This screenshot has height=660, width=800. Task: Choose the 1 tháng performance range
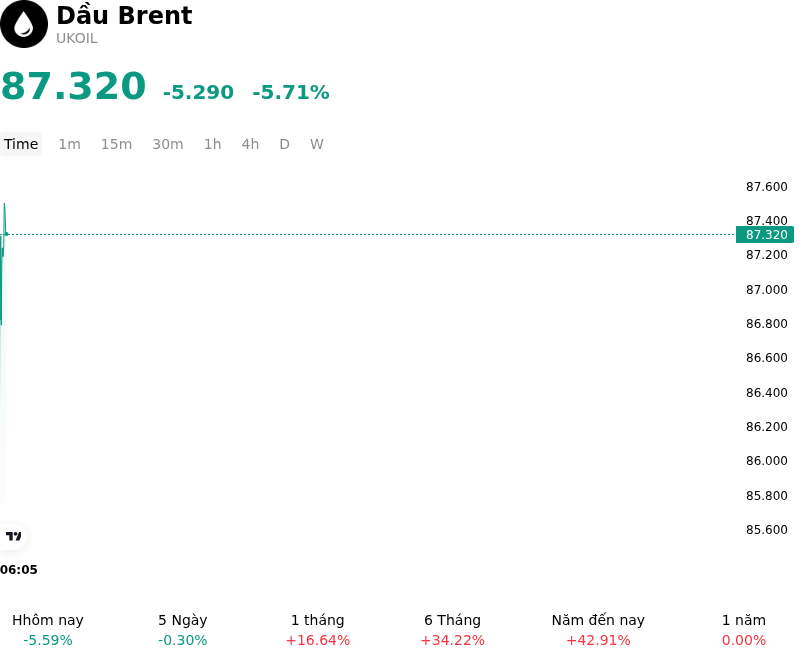[x=317, y=630]
